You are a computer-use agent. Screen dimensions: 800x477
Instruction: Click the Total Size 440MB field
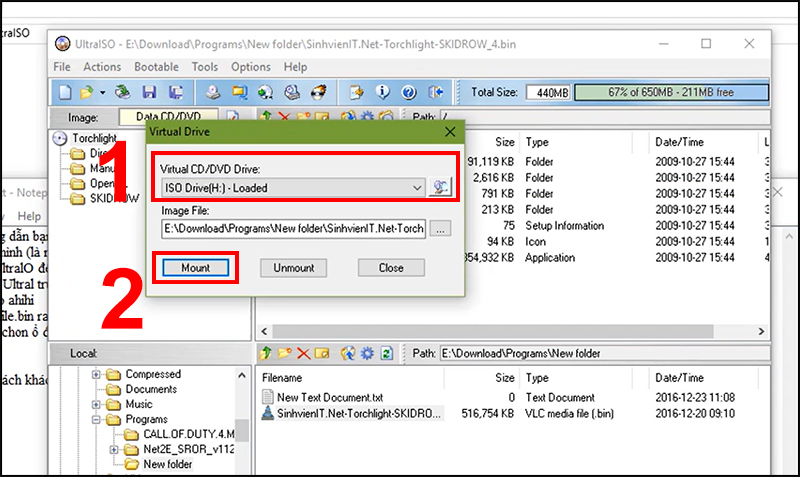coord(548,92)
